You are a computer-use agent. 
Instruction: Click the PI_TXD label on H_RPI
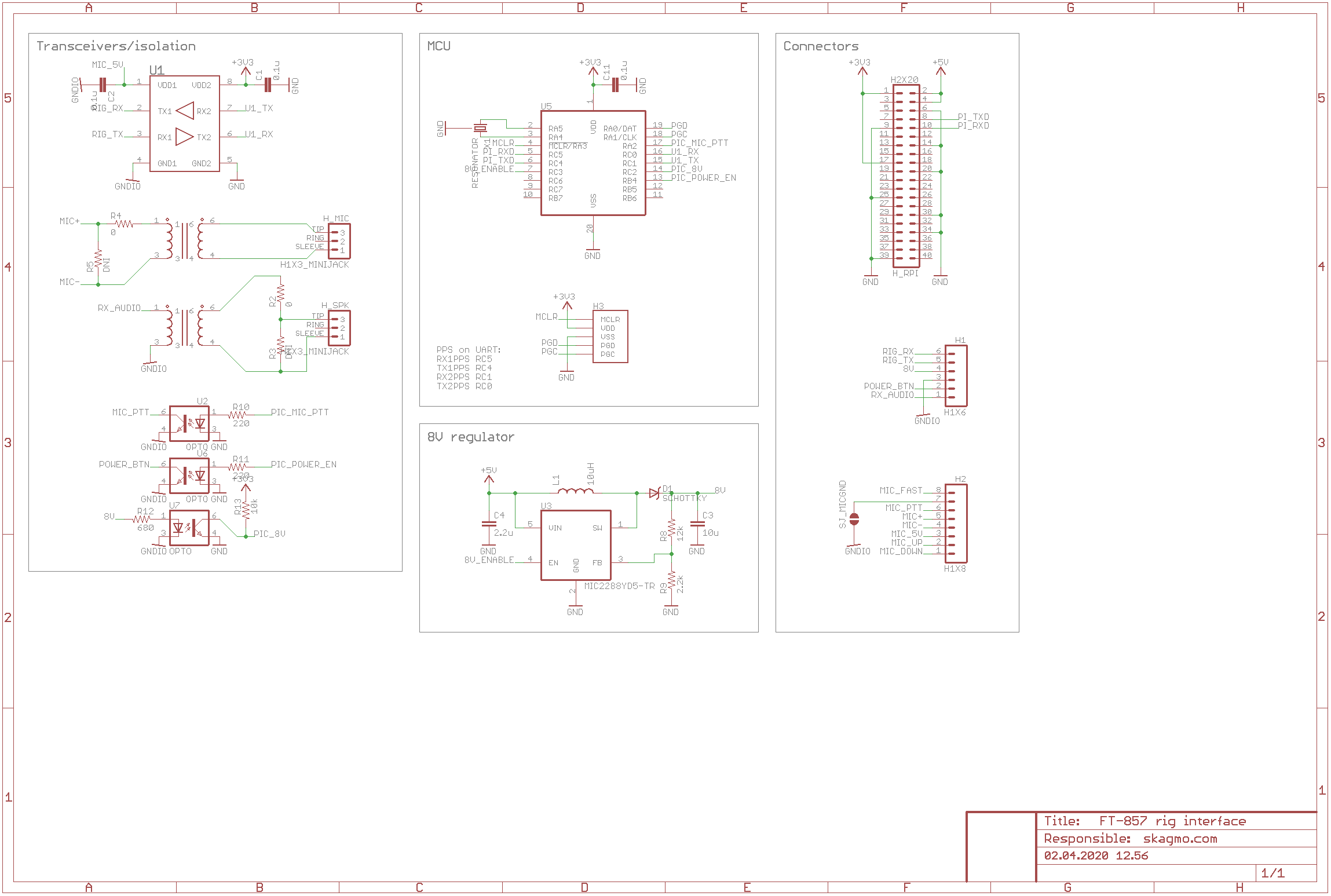(x=973, y=117)
